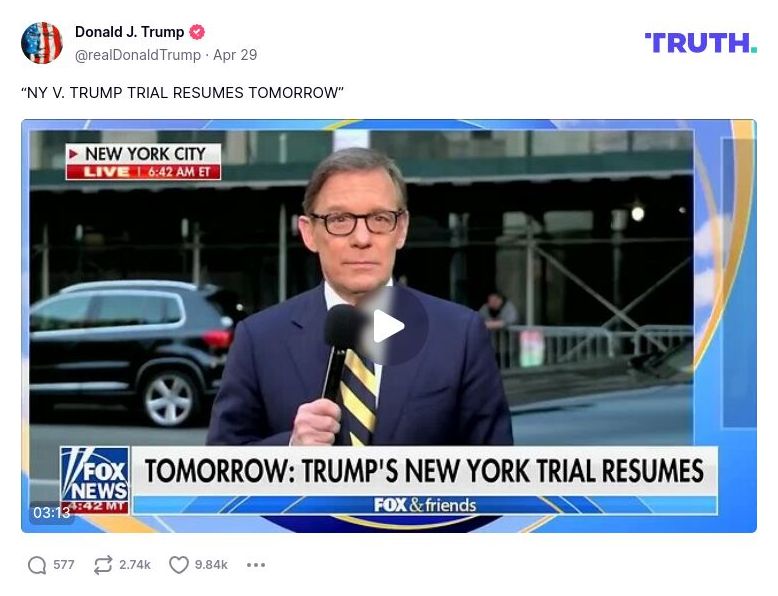This screenshot has height=596, width=778.
Task: Click the reply speech-bubble icon
Action: click(x=37, y=565)
